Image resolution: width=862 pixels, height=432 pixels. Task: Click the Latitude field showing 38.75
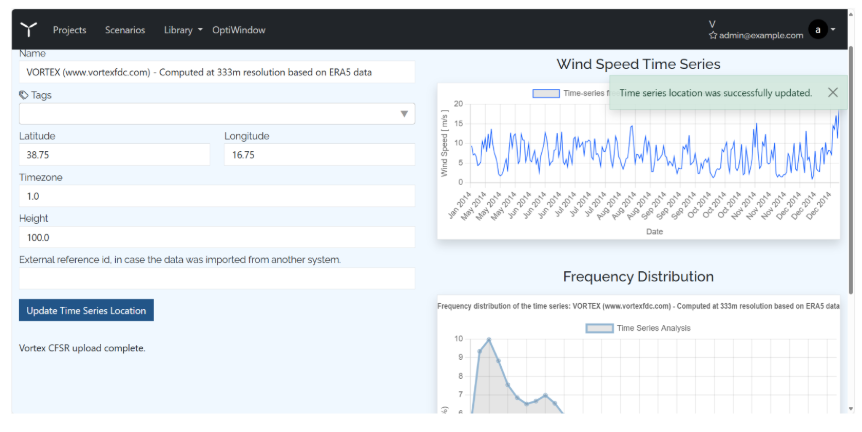114,155
